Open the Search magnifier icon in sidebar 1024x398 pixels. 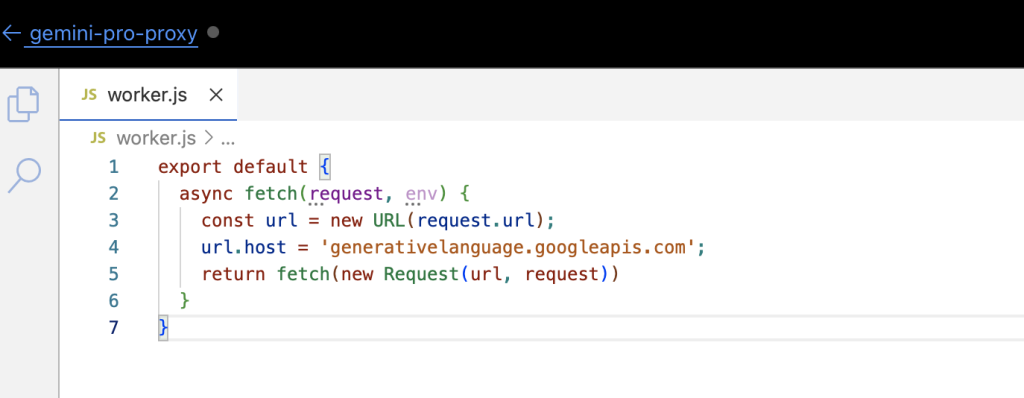(24, 175)
